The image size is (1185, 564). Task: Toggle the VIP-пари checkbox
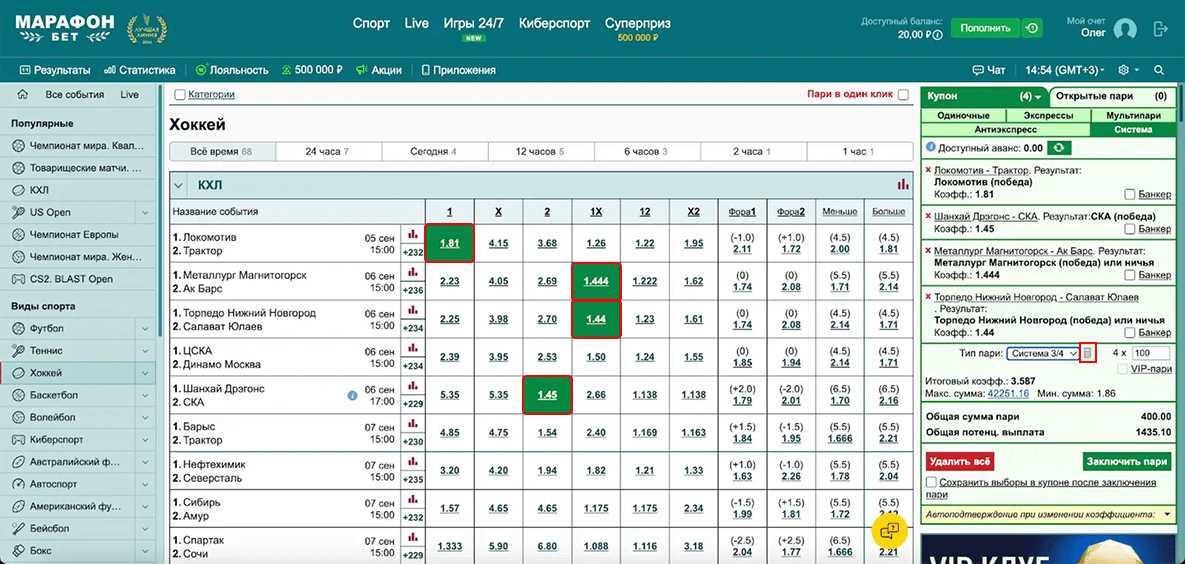point(1122,369)
